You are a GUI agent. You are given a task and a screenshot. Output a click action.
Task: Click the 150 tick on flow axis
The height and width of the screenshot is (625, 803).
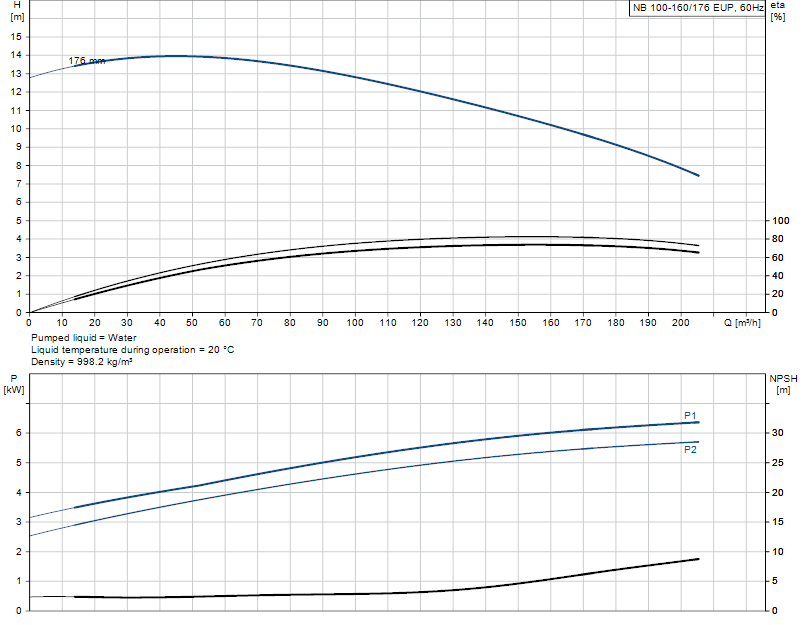(518, 323)
